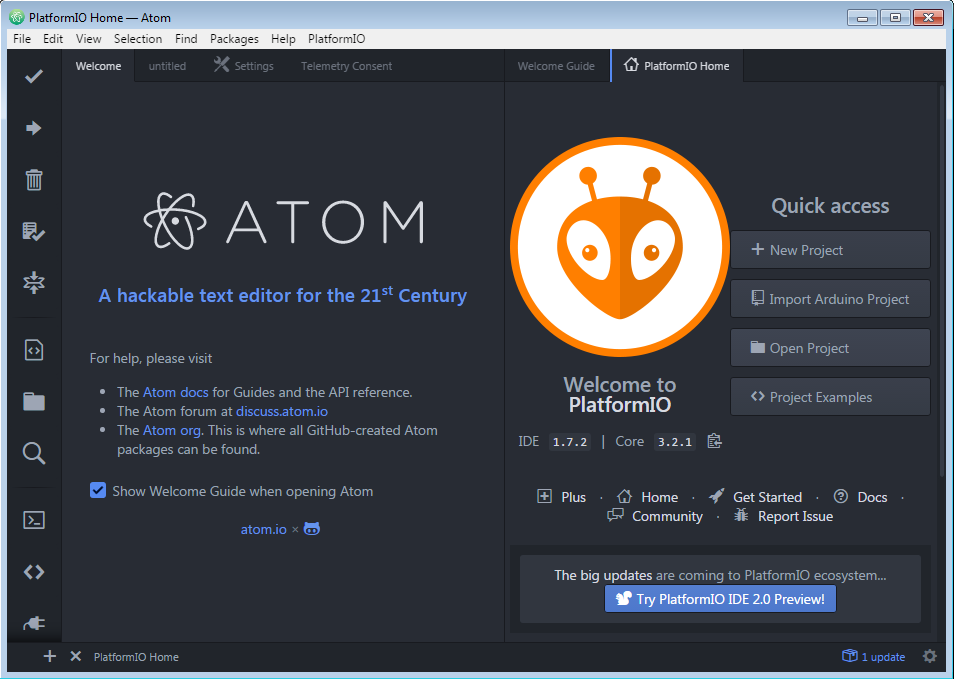The image size is (954, 679).
Task: Click the Run other target checklist icon
Action: tap(33, 231)
